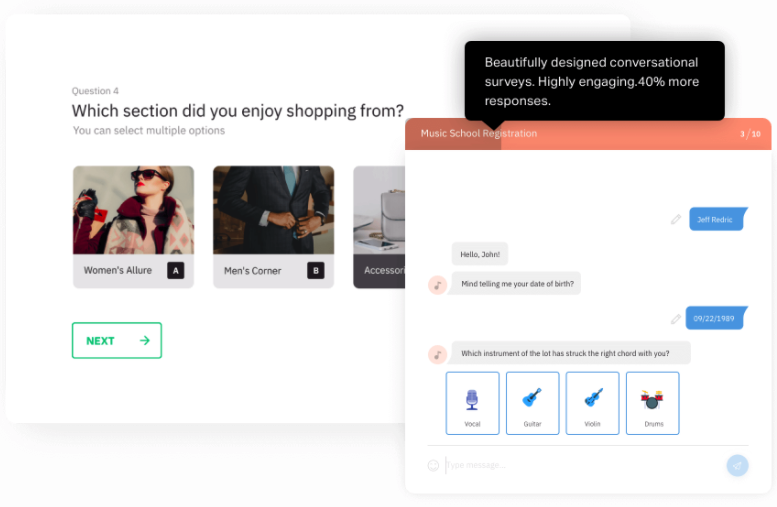
Task: Check the Men's Corner option B
Action: pos(316,270)
